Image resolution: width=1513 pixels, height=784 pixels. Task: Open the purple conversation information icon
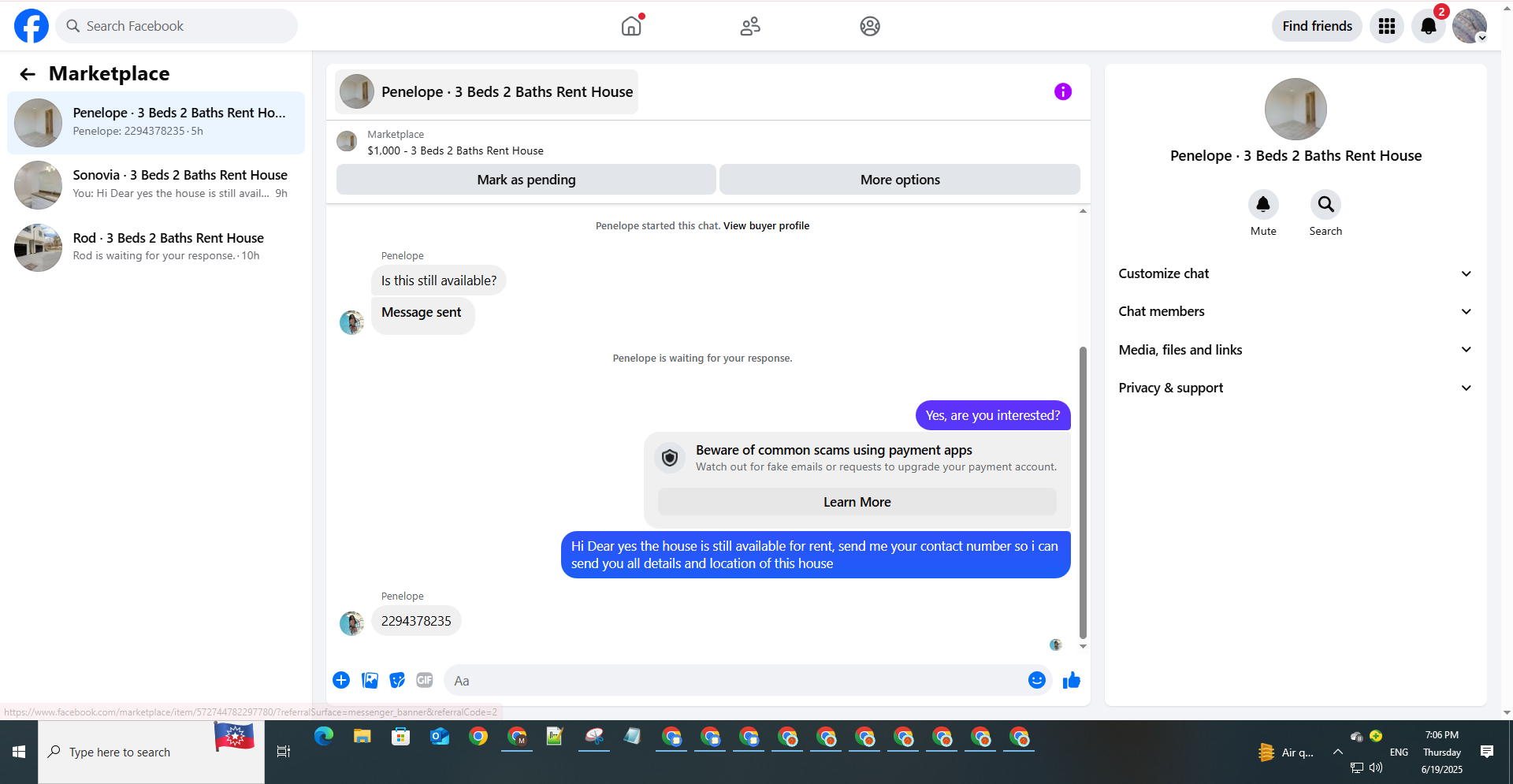point(1063,92)
